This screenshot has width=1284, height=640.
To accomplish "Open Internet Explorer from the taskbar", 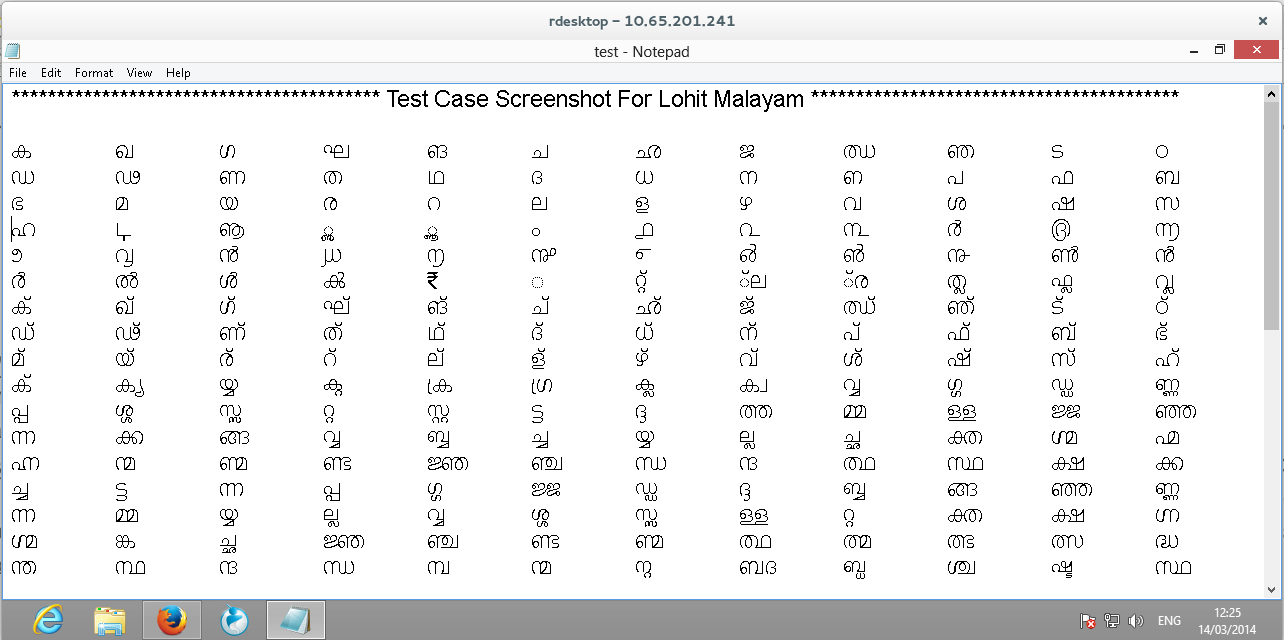I will (47, 621).
